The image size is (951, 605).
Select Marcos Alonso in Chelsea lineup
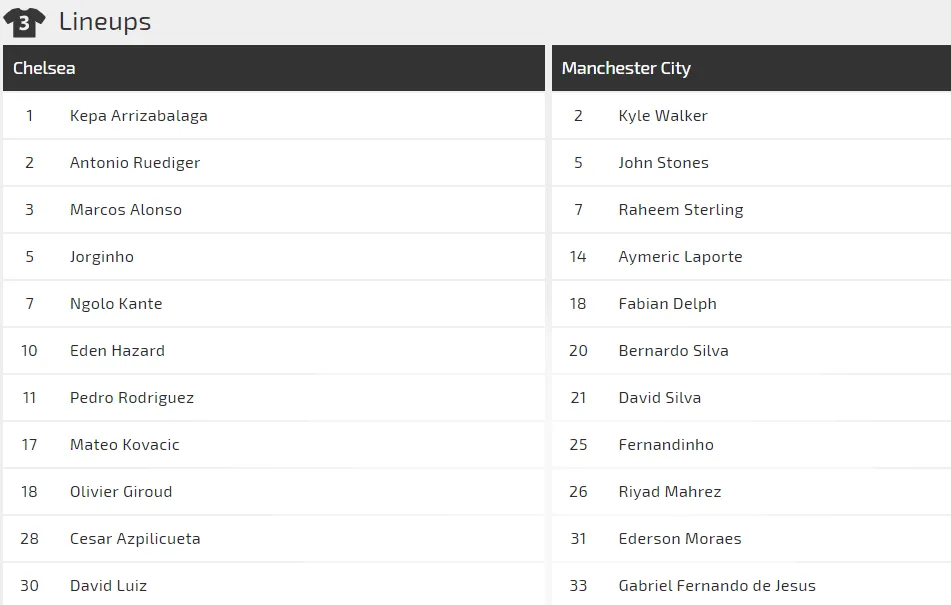pyautogui.click(x=126, y=210)
